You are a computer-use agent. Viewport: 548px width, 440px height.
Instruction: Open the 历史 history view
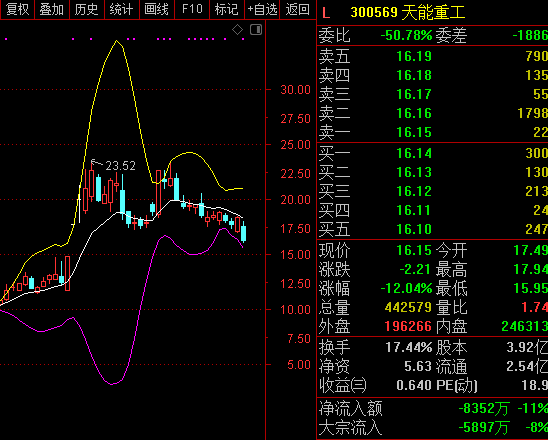(x=87, y=9)
